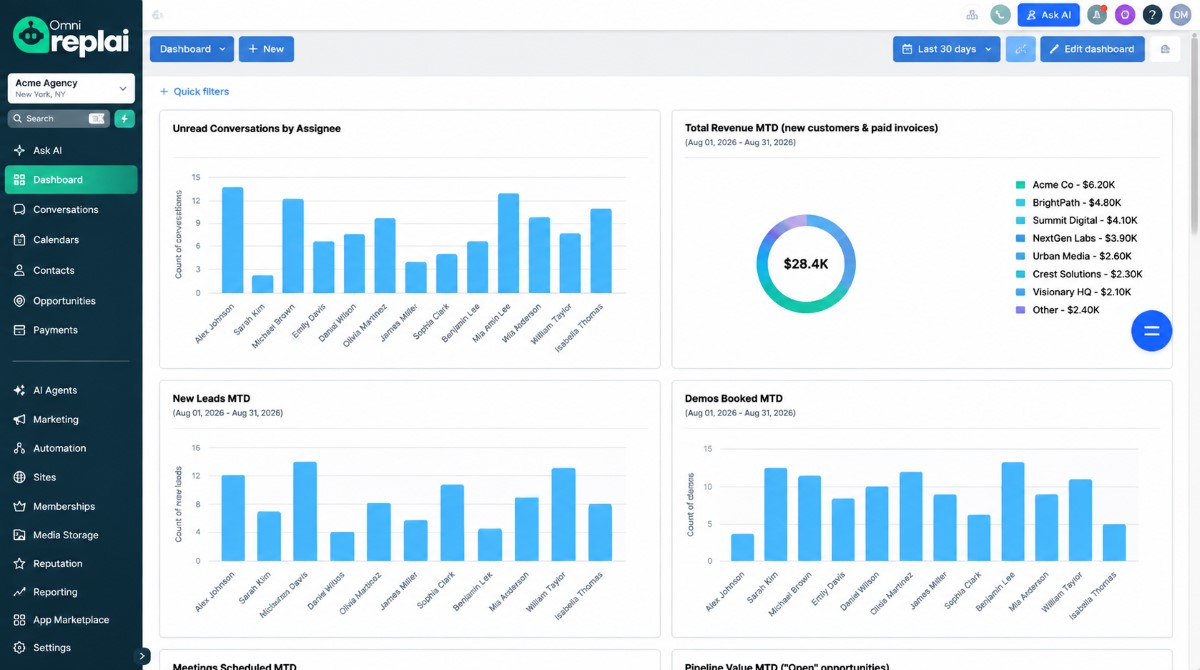The image size is (1200, 670).
Task: Click William Taylor's bar in New Leads chart
Action: click(563, 514)
